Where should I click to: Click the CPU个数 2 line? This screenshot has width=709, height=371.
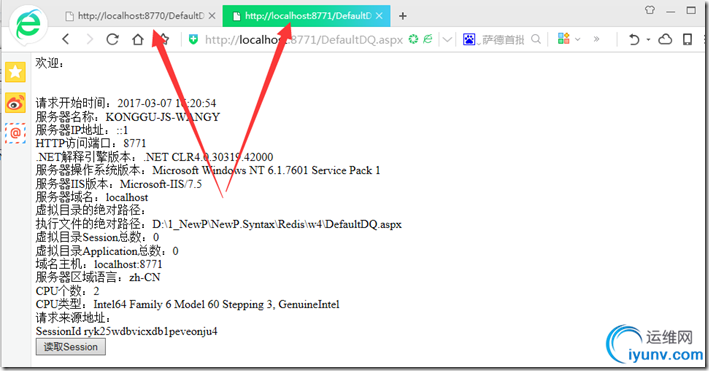coord(67,291)
